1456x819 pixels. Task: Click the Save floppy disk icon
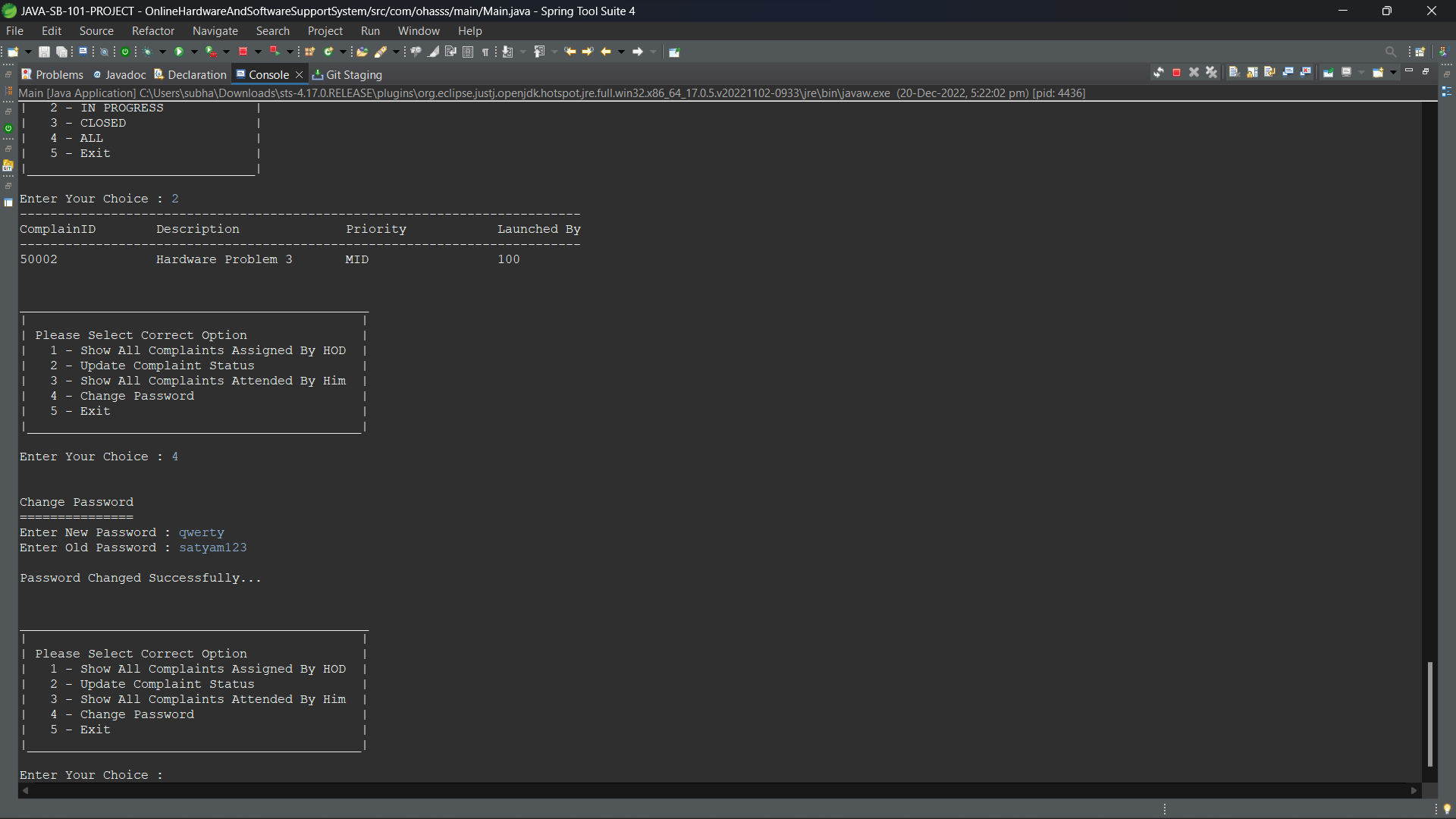coord(44,52)
